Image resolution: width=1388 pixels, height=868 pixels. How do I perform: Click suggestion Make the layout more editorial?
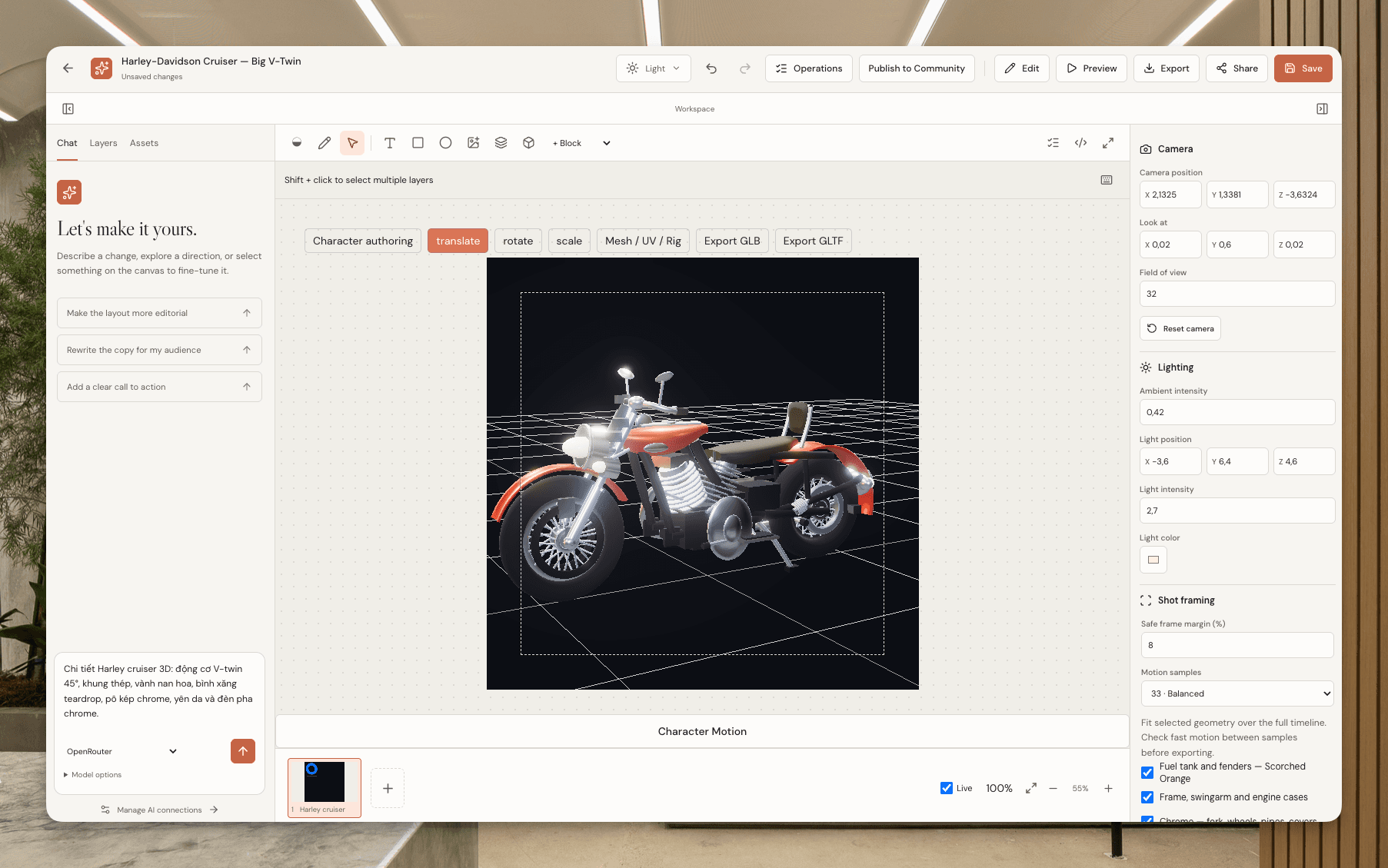point(159,313)
